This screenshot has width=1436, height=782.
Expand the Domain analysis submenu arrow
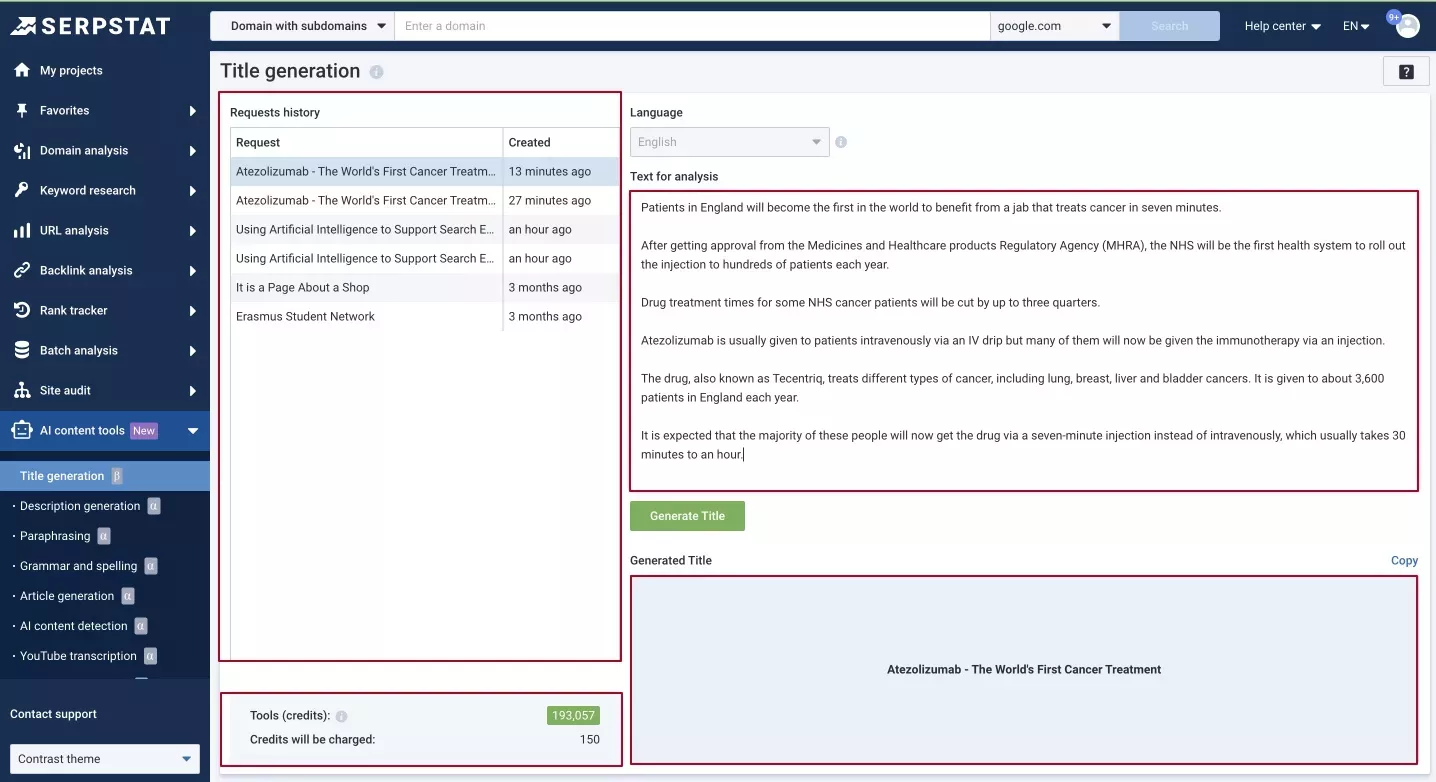pyautogui.click(x=192, y=151)
